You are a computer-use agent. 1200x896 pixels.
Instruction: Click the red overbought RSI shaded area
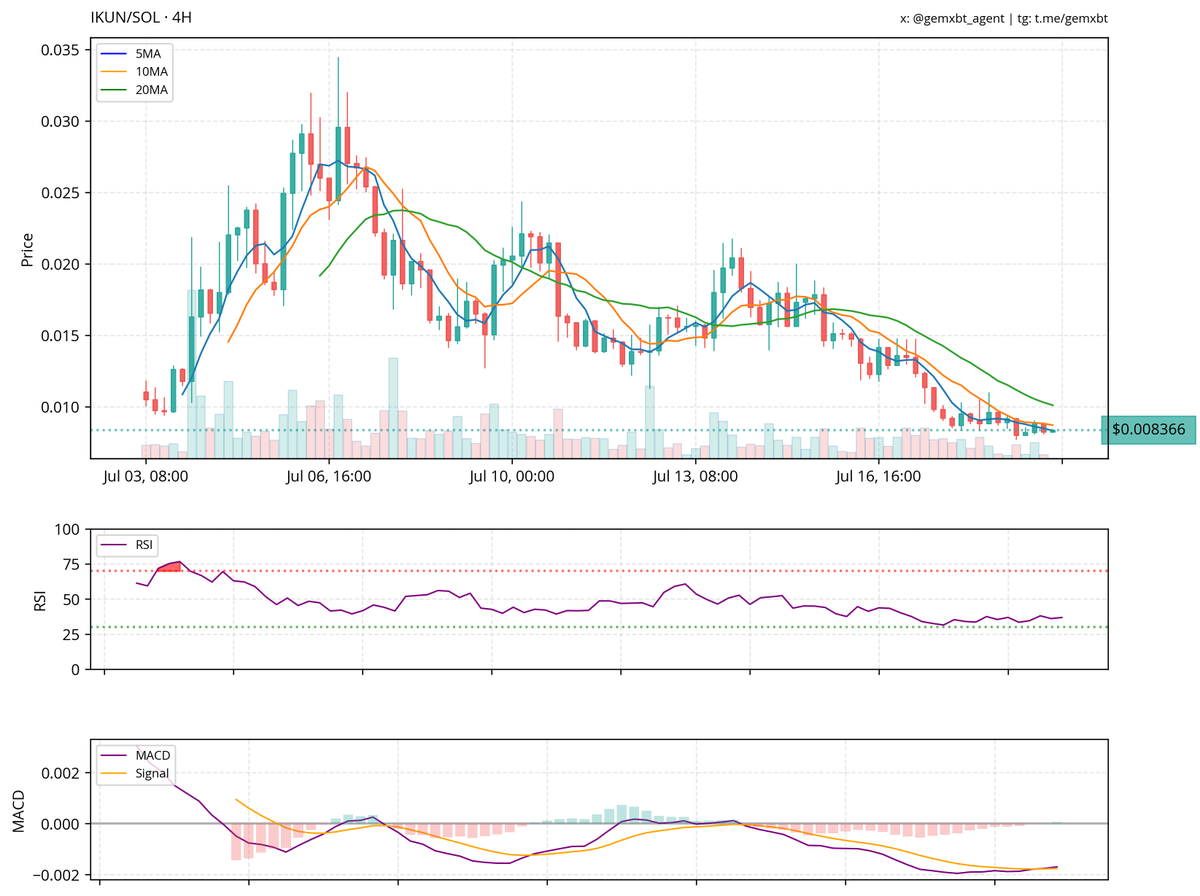(170, 567)
